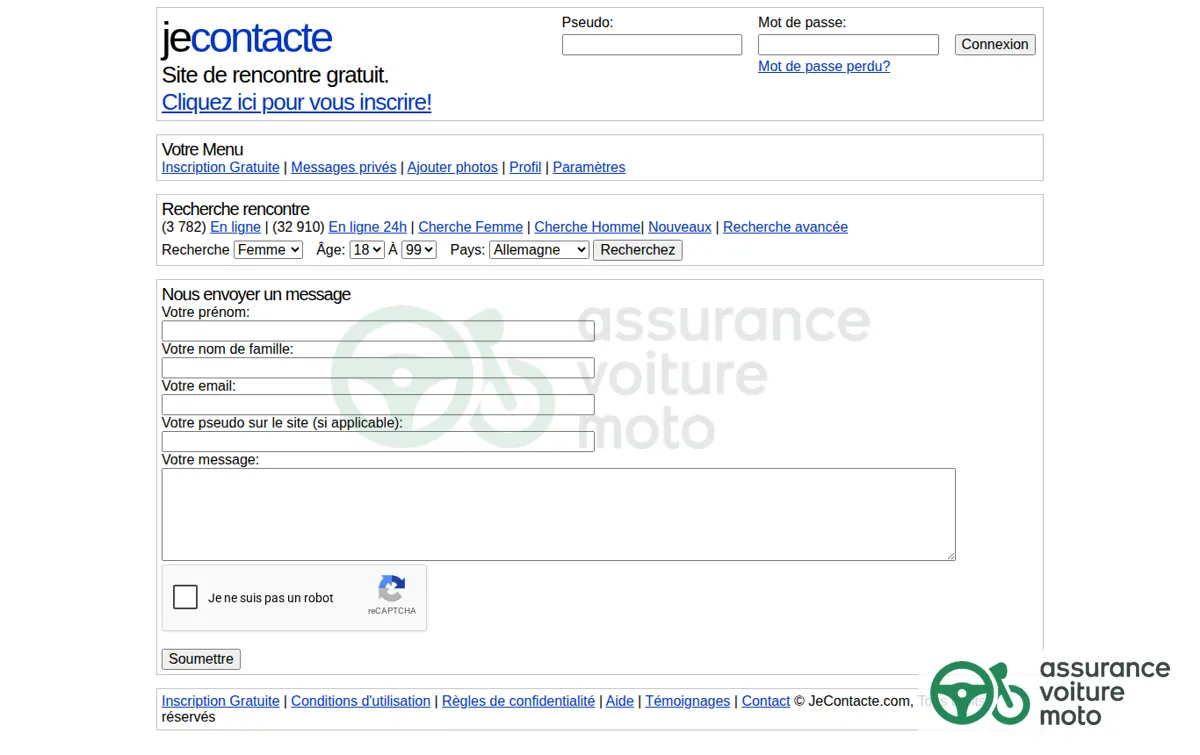The width and height of the screenshot is (1200, 755).
Task: Focus the Pseudo input field
Action: click(652, 45)
